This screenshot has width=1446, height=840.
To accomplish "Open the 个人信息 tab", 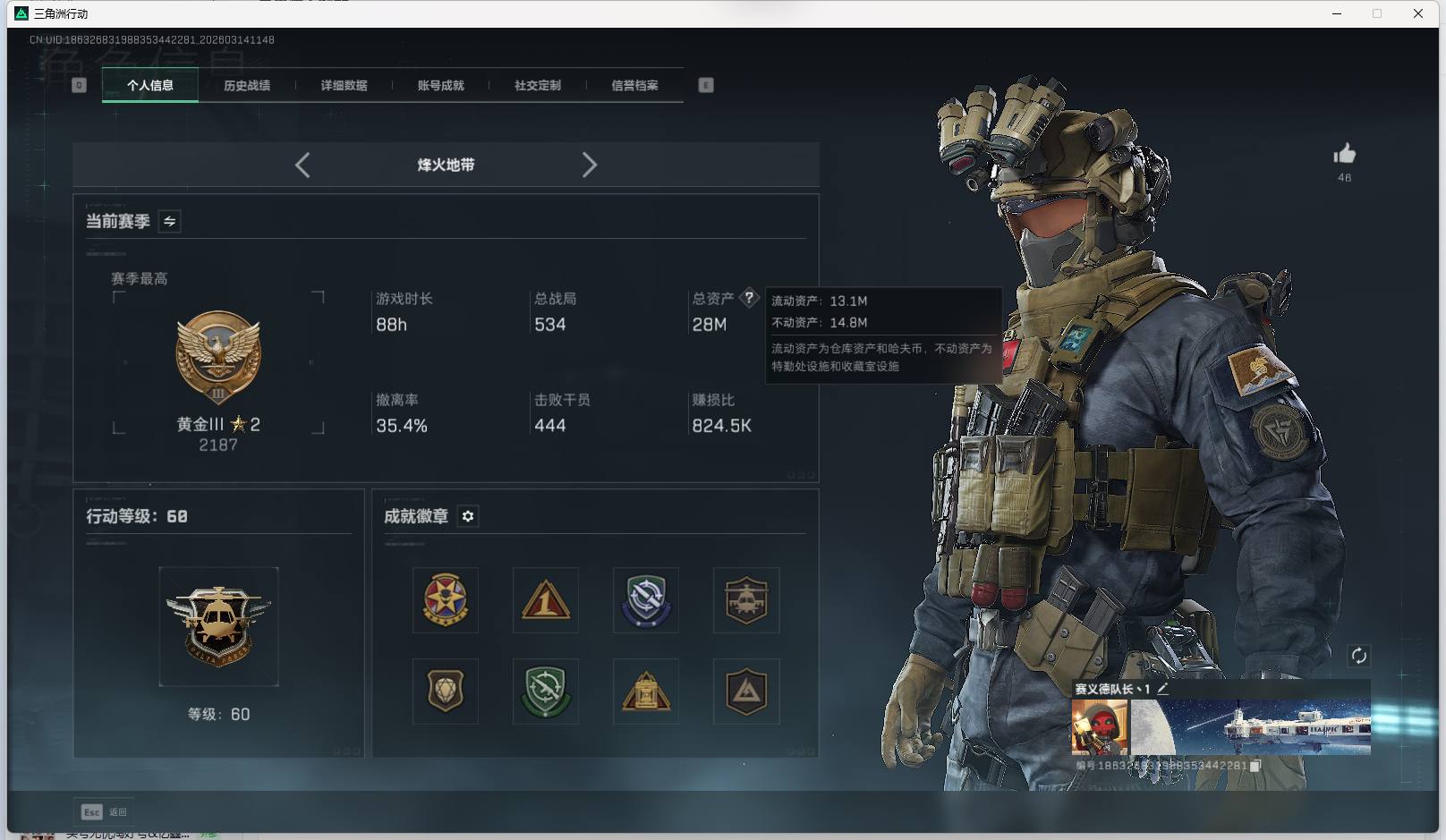I will (x=150, y=85).
